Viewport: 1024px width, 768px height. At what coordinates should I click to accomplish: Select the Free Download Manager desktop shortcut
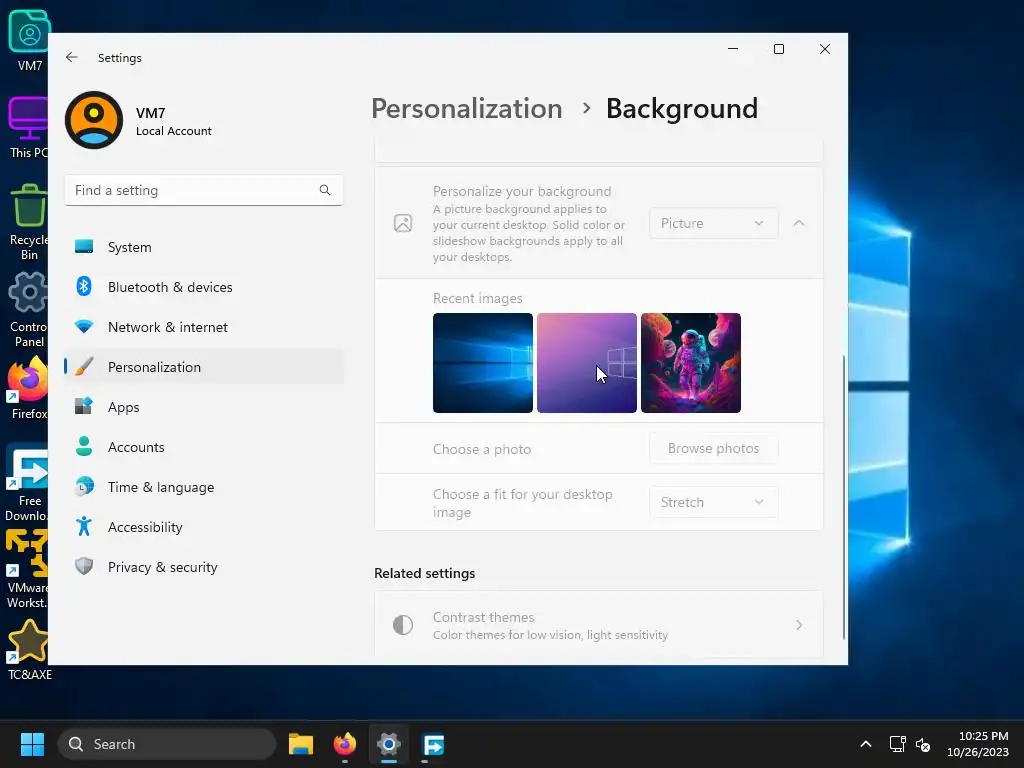point(27,482)
